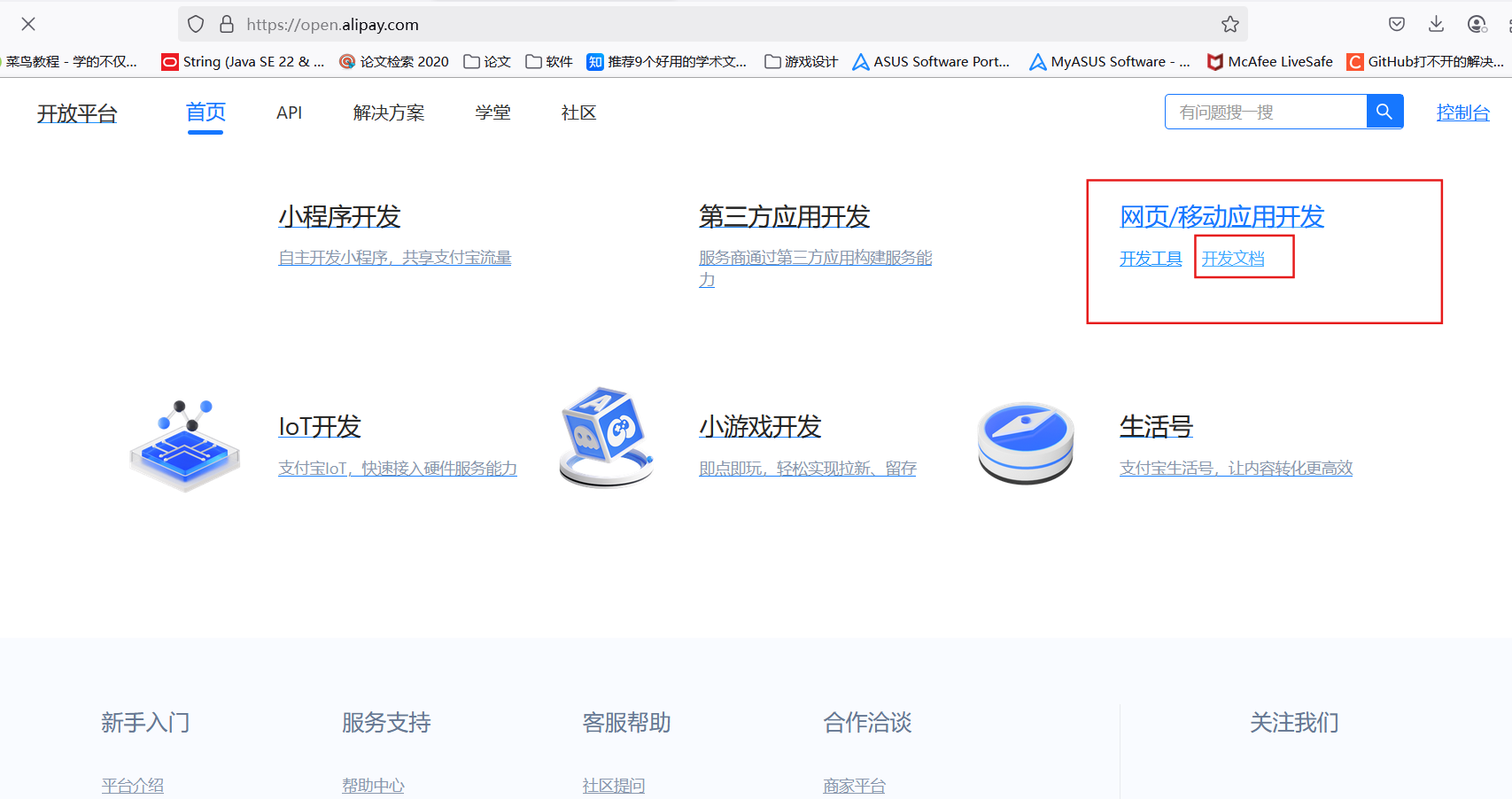Open 生活号 heading link
Screen dimensions: 1512x799
tap(1156, 426)
